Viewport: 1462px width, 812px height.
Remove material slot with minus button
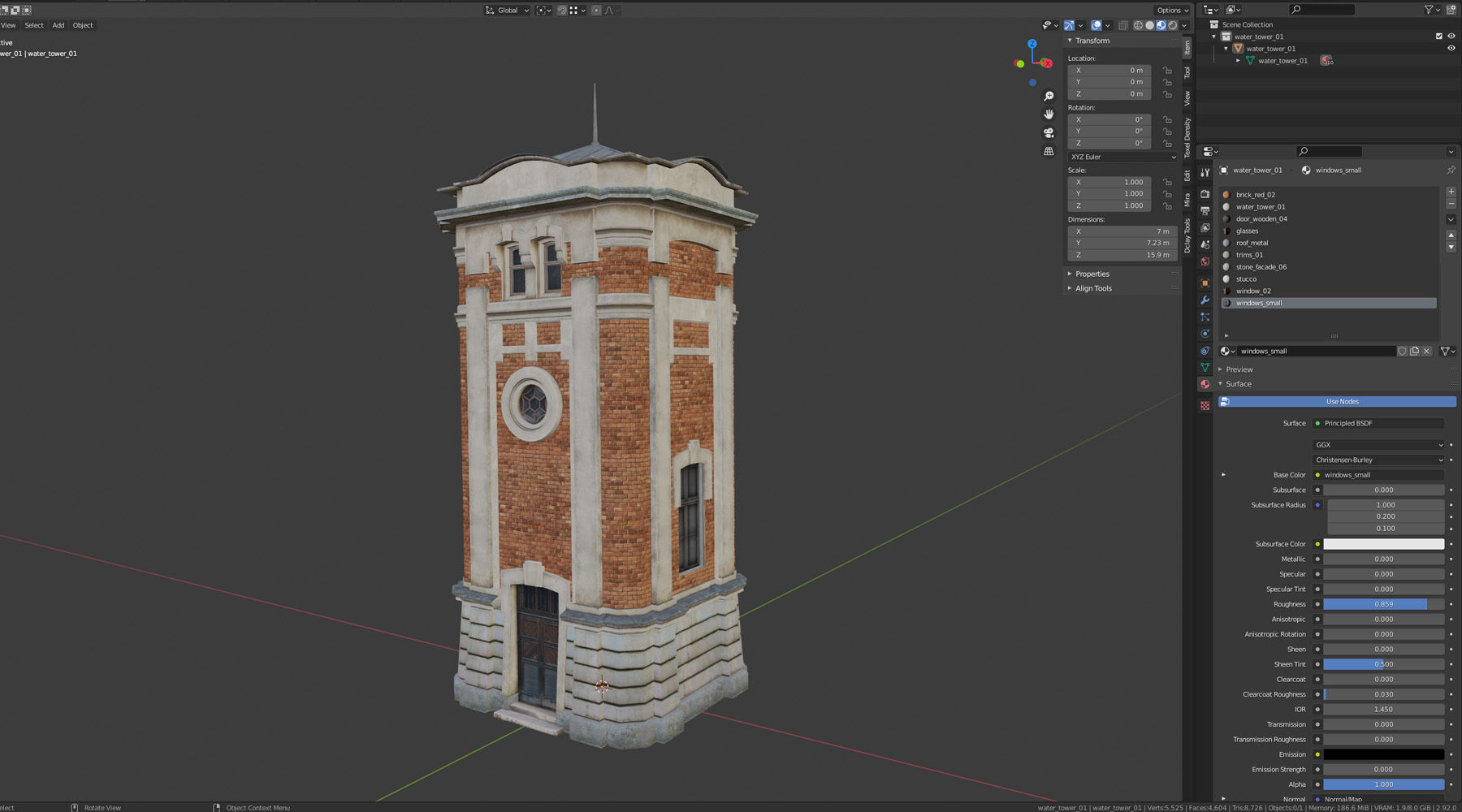1451,204
